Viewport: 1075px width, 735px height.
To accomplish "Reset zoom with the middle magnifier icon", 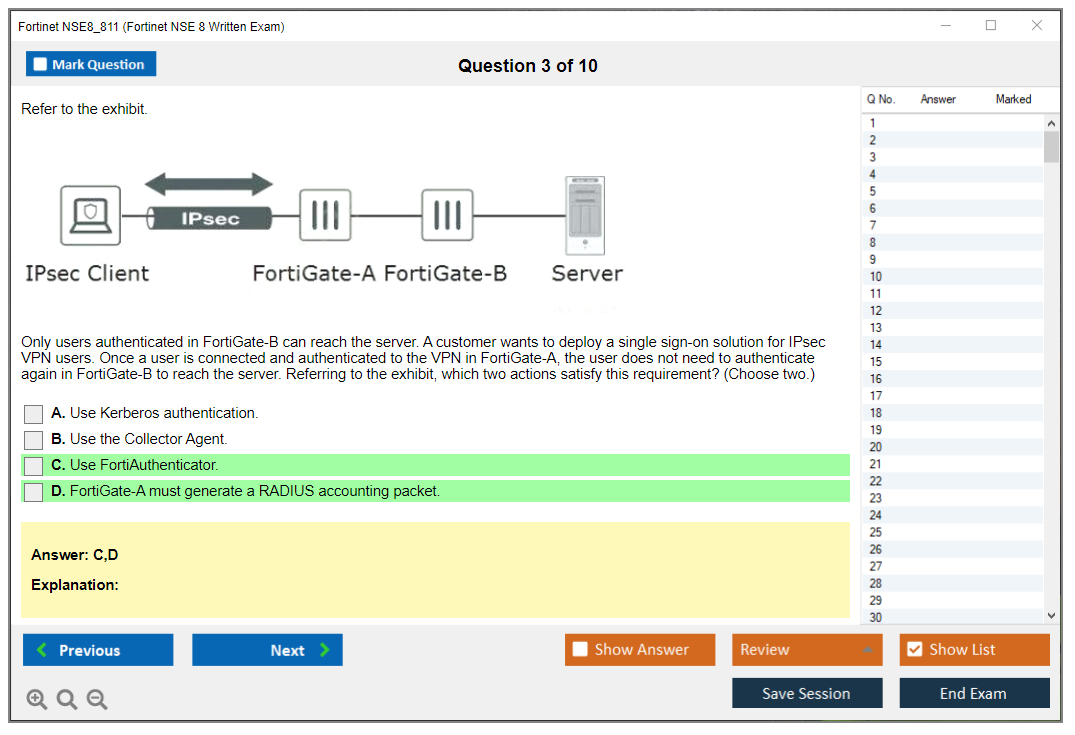I will point(67,700).
